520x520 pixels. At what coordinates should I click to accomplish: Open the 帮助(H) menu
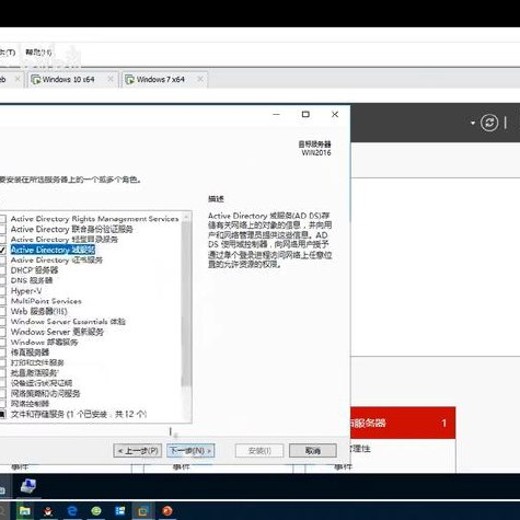[39, 52]
